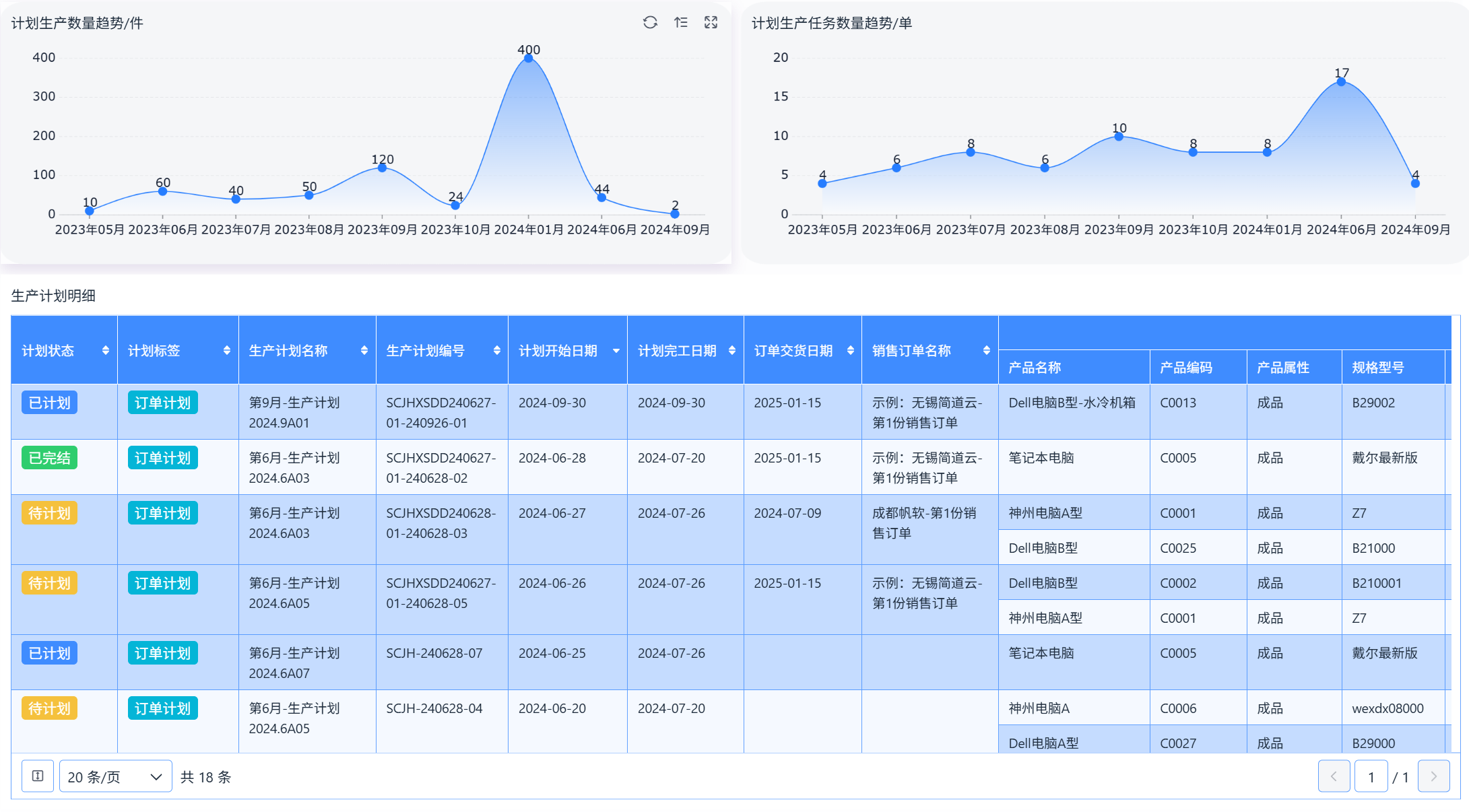1469x812 pixels.
Task: Click the 已计划 status badge on the first row
Action: [48, 402]
